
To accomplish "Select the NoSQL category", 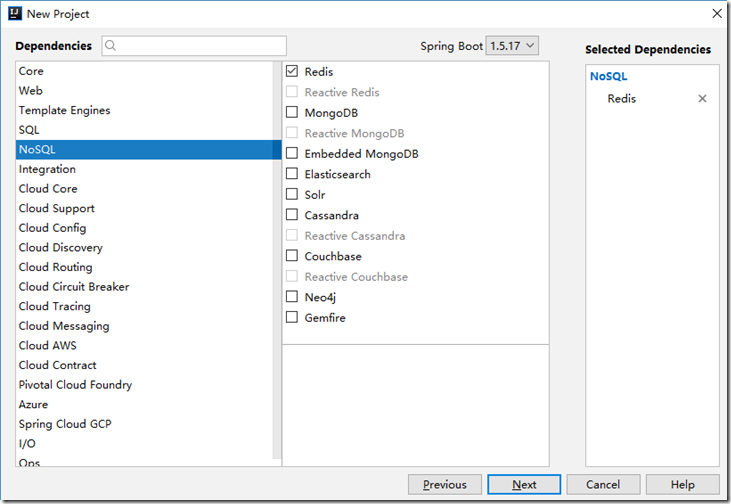I will [x=148, y=149].
